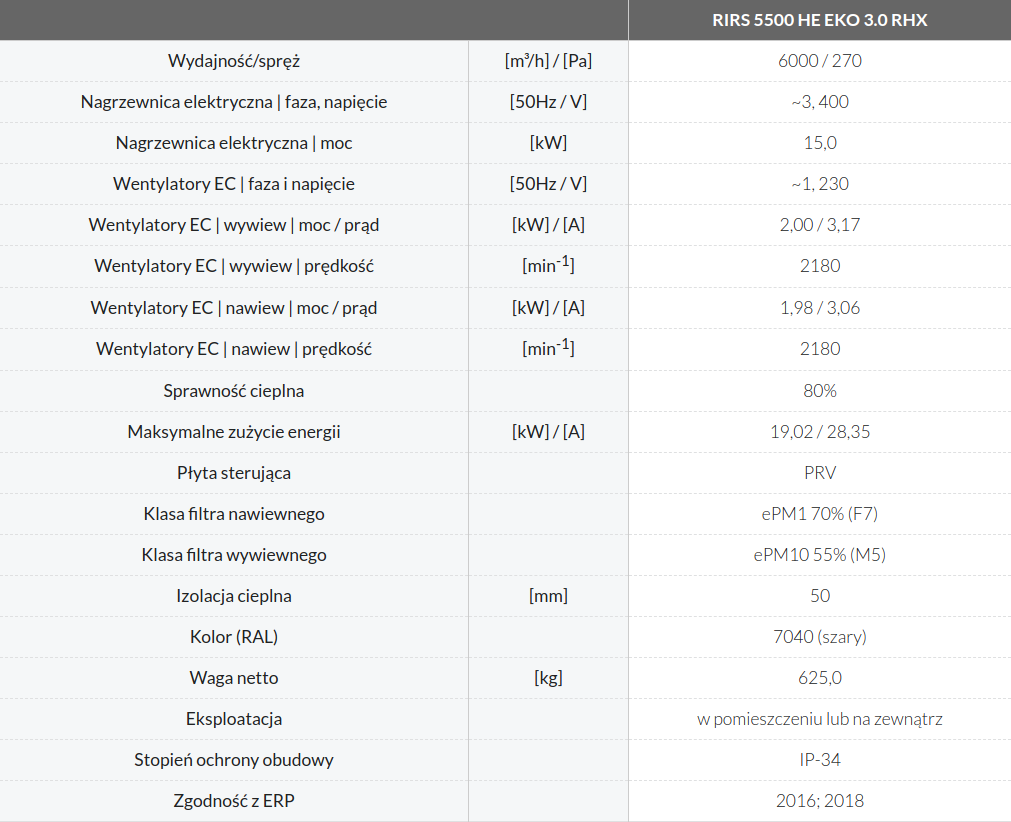1011x822 pixels.
Task: Click the RIRS 5500 HE EKO 3.0 RHX header
Action: (819, 20)
